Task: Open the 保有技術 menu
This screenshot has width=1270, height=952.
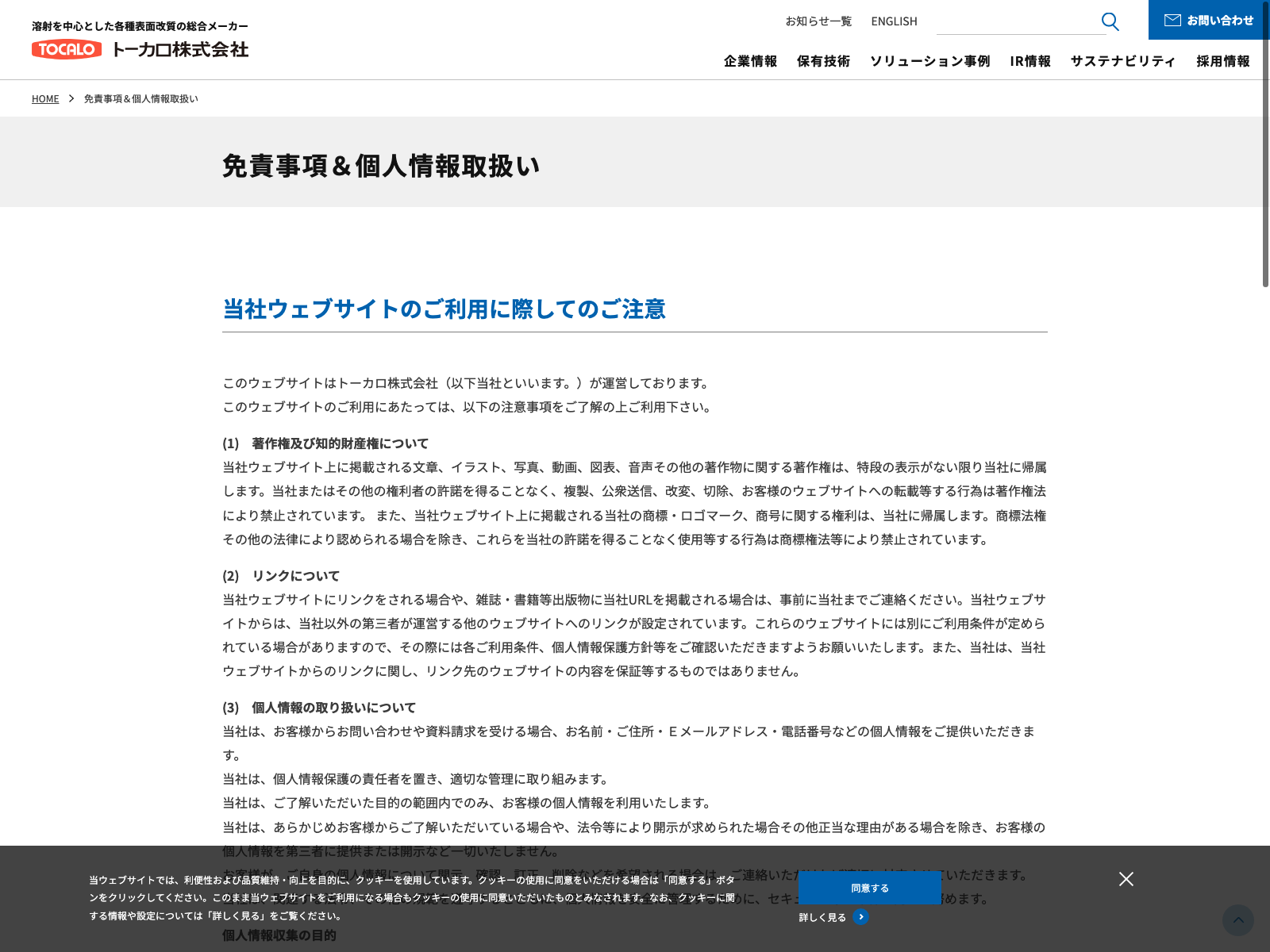Action: pos(823,61)
